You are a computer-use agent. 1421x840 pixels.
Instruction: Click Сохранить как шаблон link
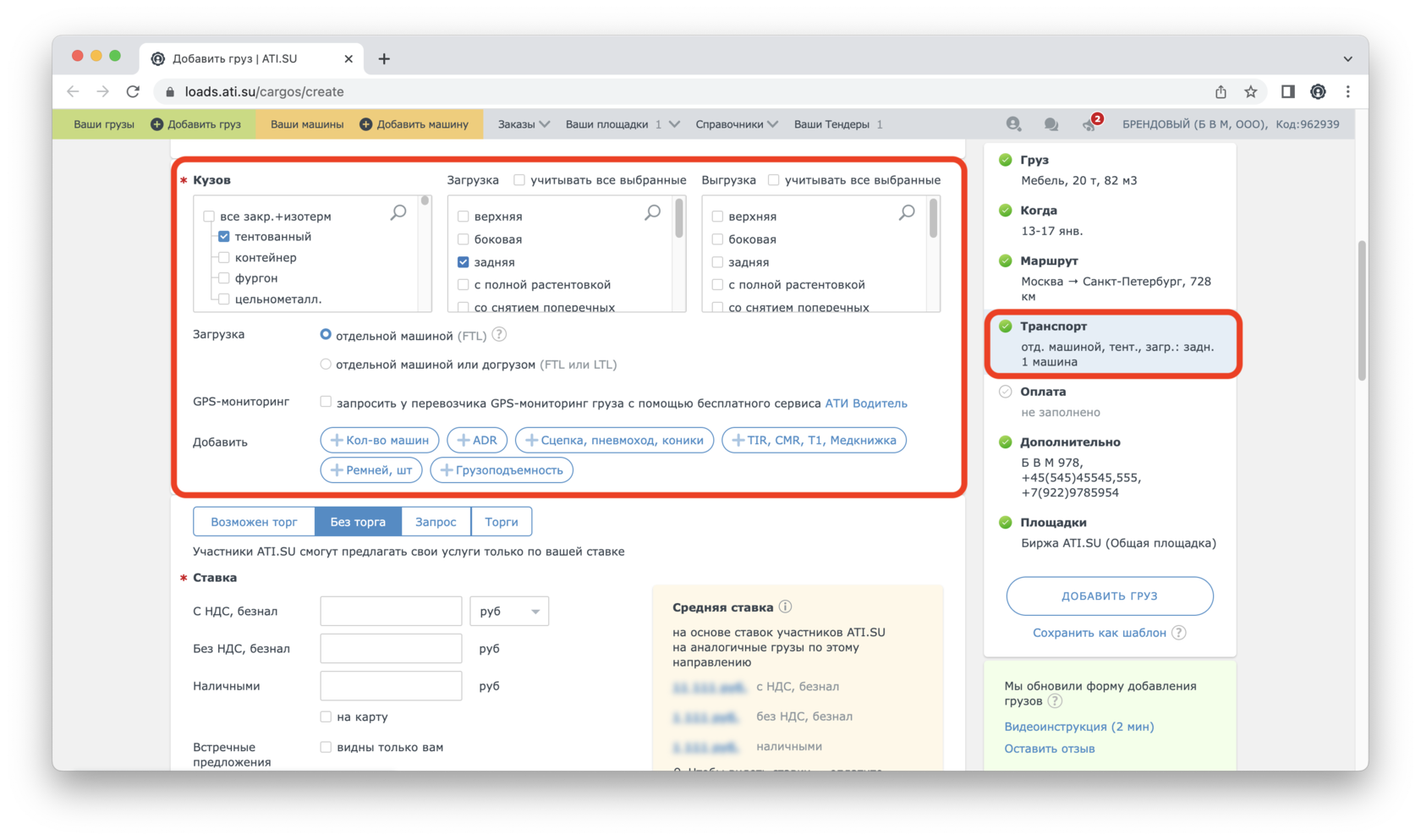tap(1100, 633)
